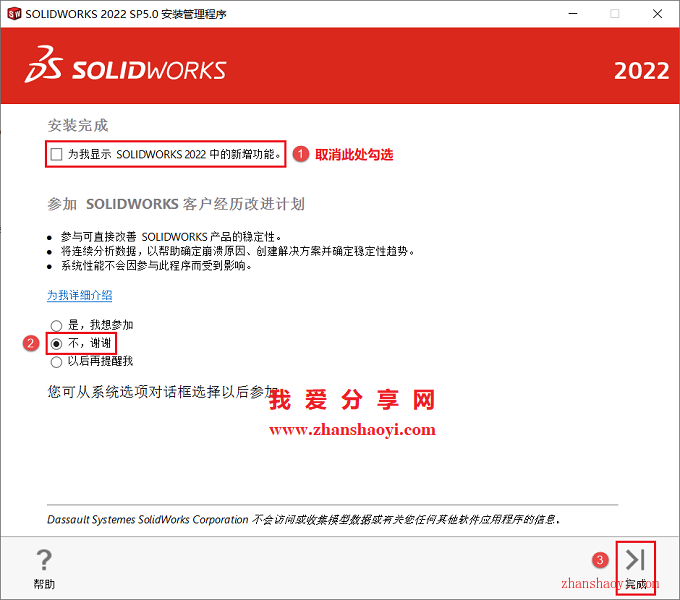Viewport: 680px width, 600px height.
Task: Click the Finish arrow icon
Action: pyautogui.click(x=635, y=559)
